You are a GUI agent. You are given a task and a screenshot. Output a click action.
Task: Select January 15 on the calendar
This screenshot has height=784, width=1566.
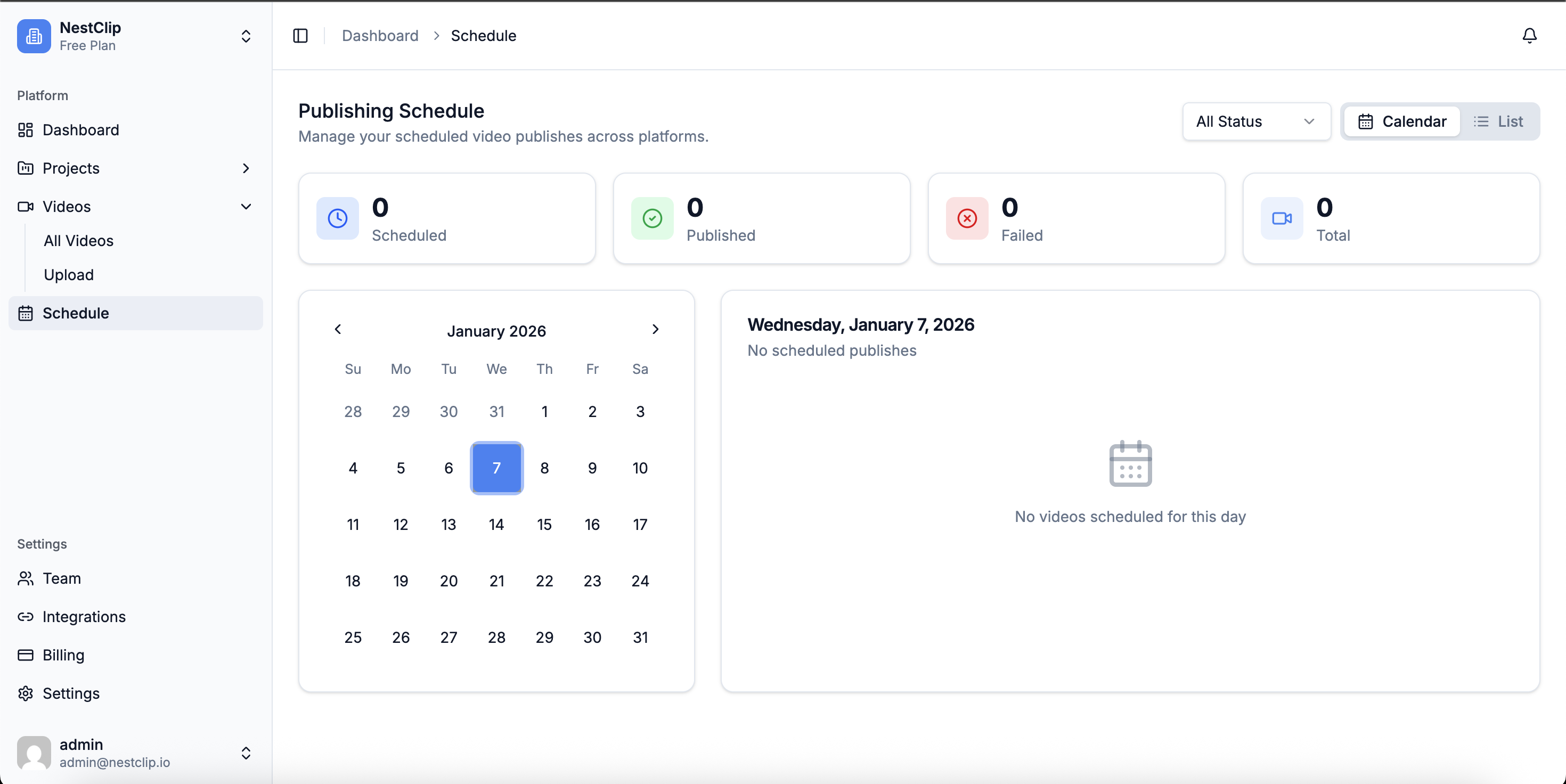(544, 524)
